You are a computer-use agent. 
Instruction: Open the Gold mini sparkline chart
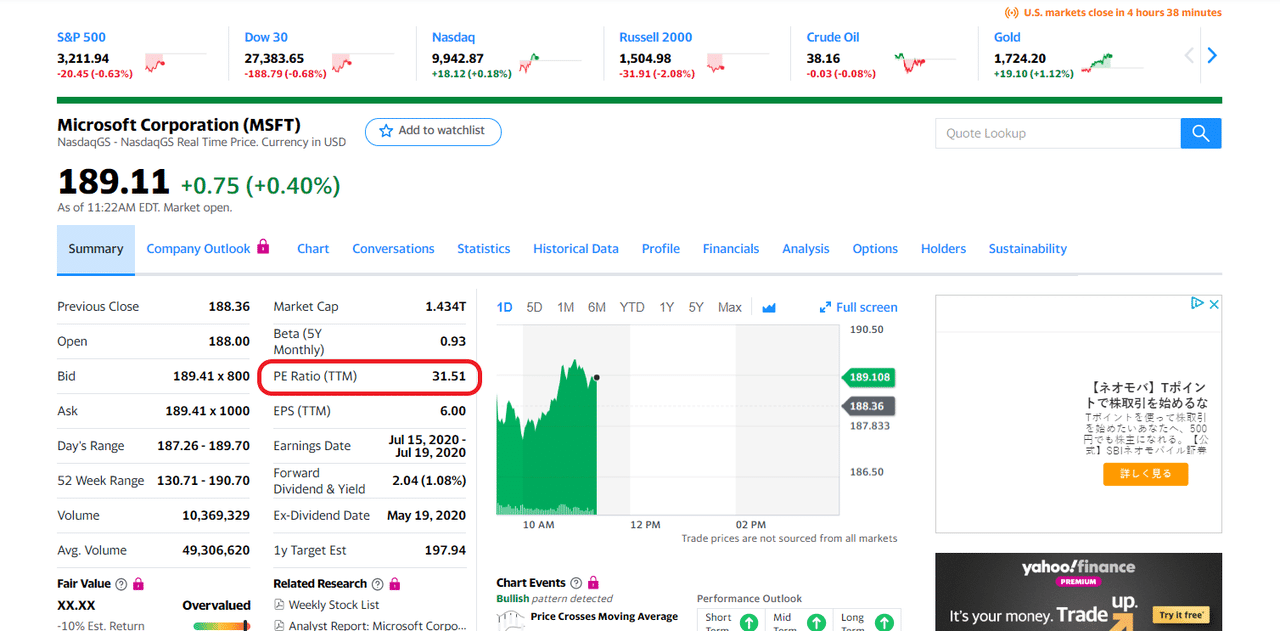point(1113,62)
